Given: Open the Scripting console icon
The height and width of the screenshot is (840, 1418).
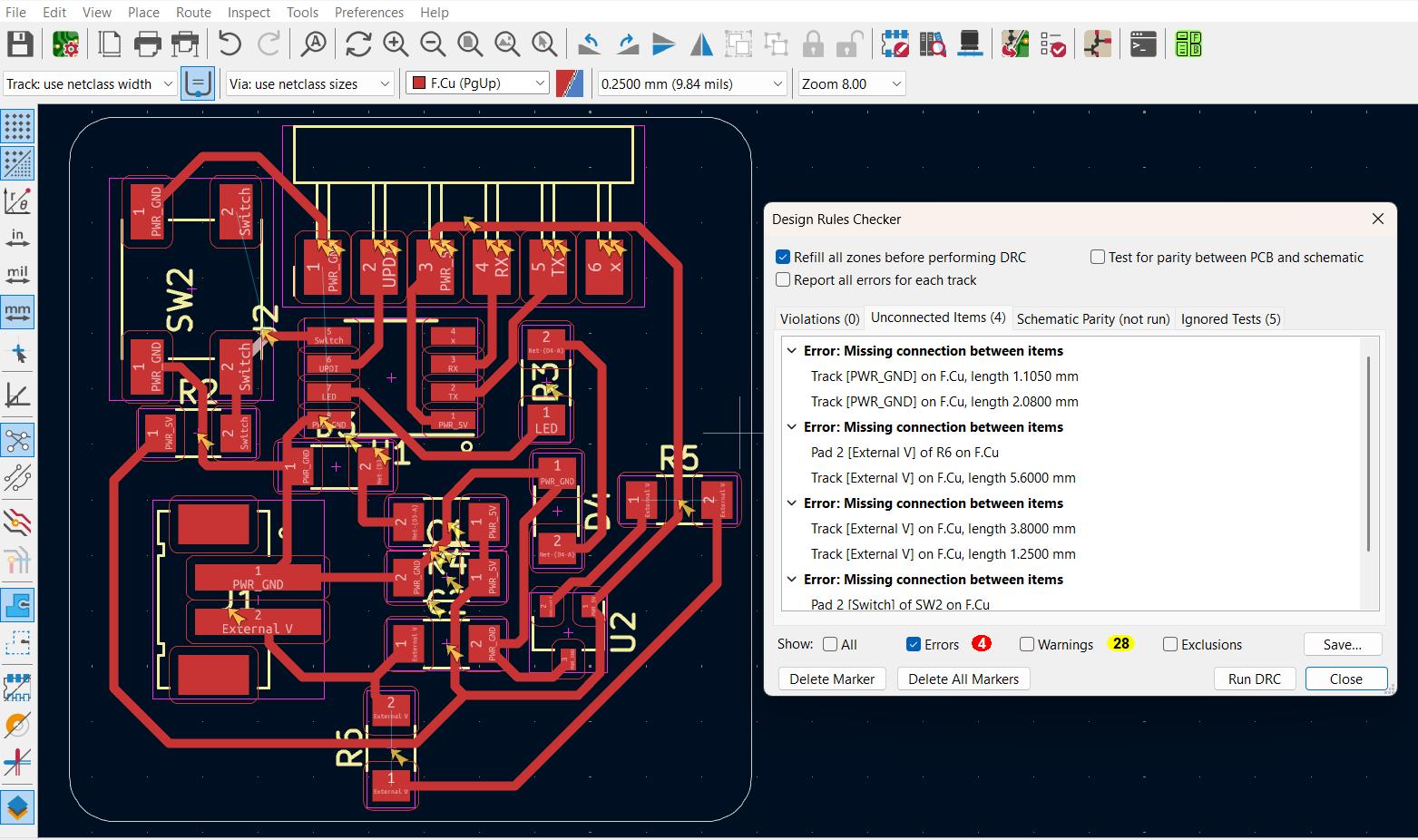Looking at the screenshot, I should coord(1143,44).
